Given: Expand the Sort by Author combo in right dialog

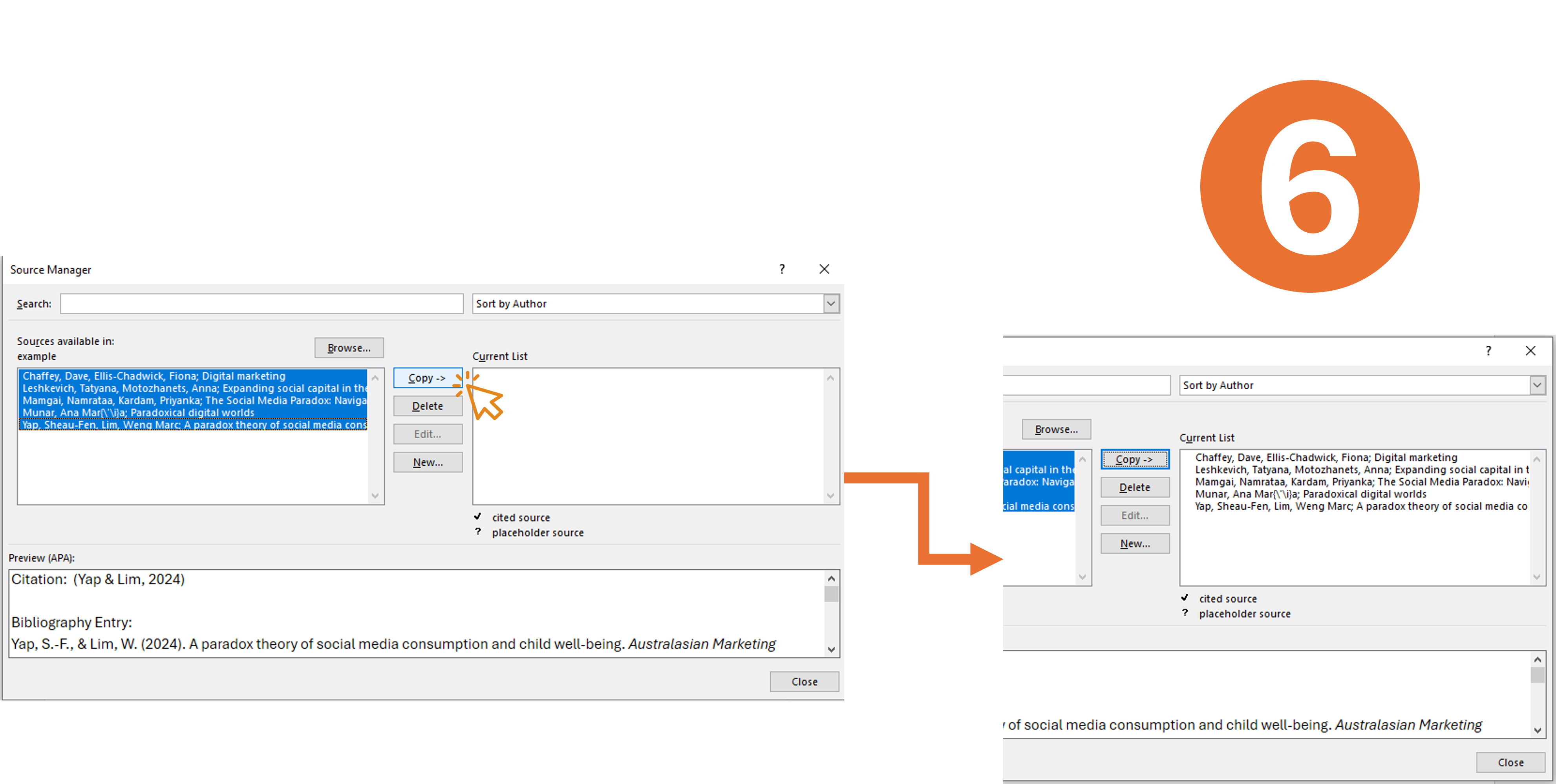Looking at the screenshot, I should point(1537,385).
